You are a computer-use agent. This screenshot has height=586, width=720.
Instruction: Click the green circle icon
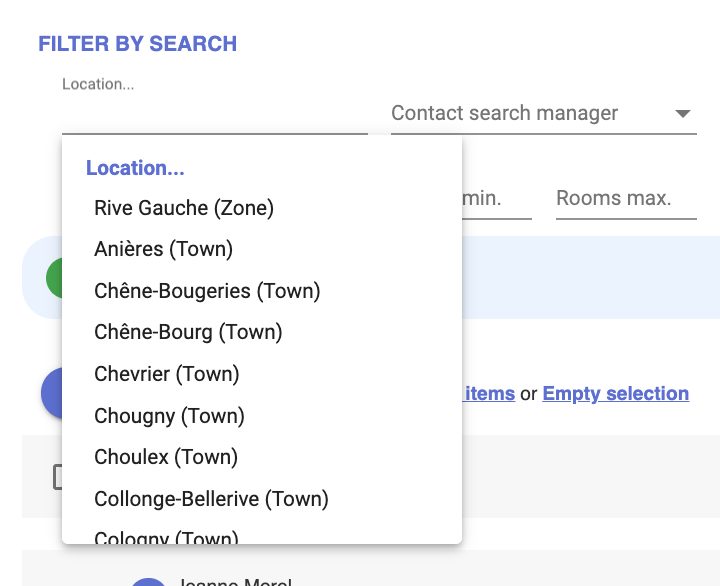54,278
